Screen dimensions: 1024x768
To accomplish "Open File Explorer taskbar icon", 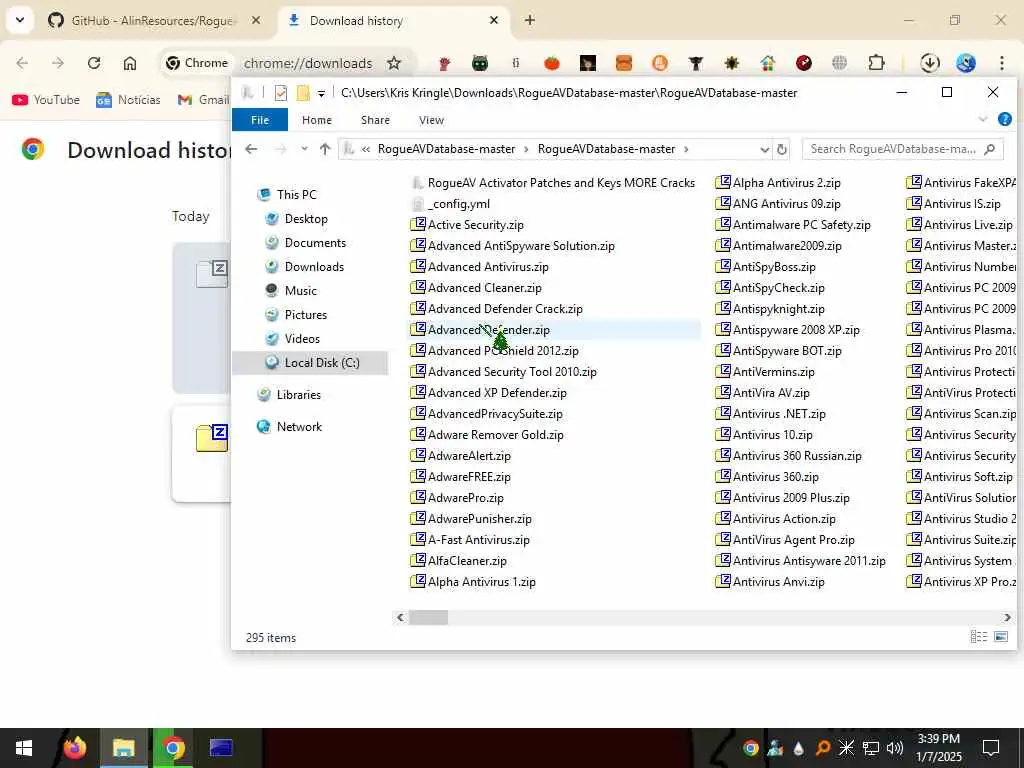I will tap(123, 748).
